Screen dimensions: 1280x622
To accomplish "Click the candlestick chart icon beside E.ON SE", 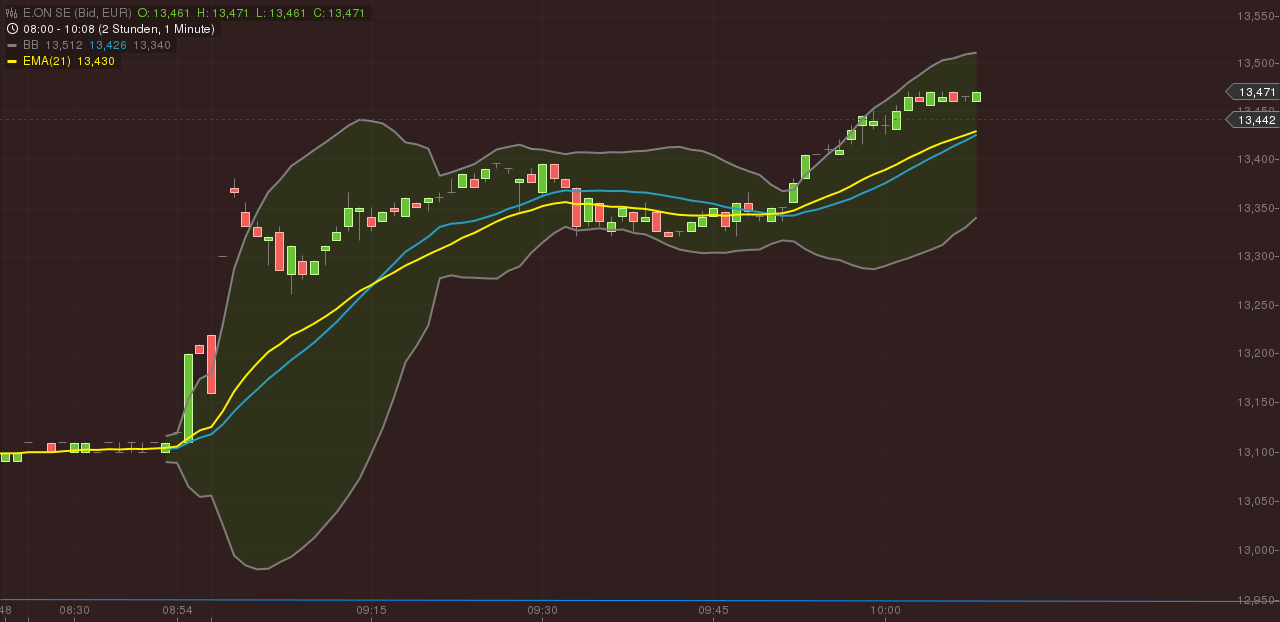I will tap(11, 13).
